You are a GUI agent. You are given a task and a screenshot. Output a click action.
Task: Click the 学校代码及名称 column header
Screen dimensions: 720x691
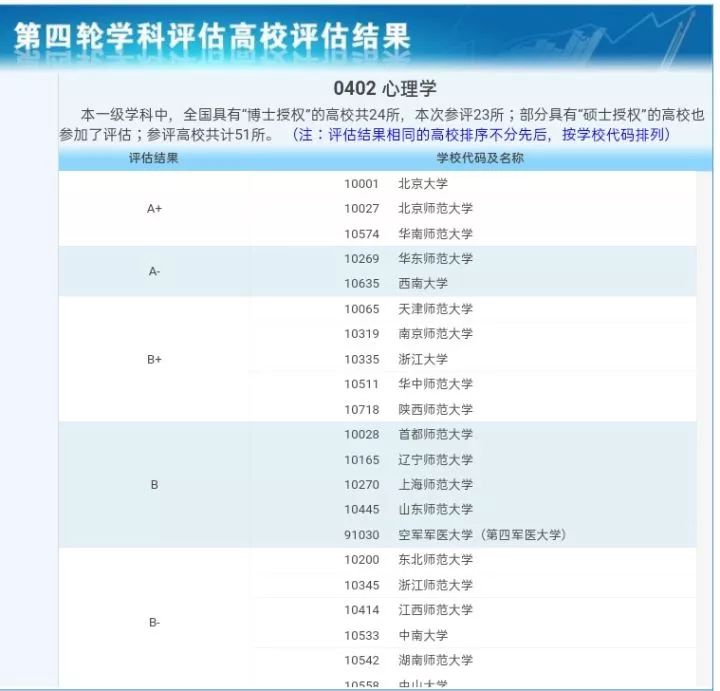coord(480,158)
